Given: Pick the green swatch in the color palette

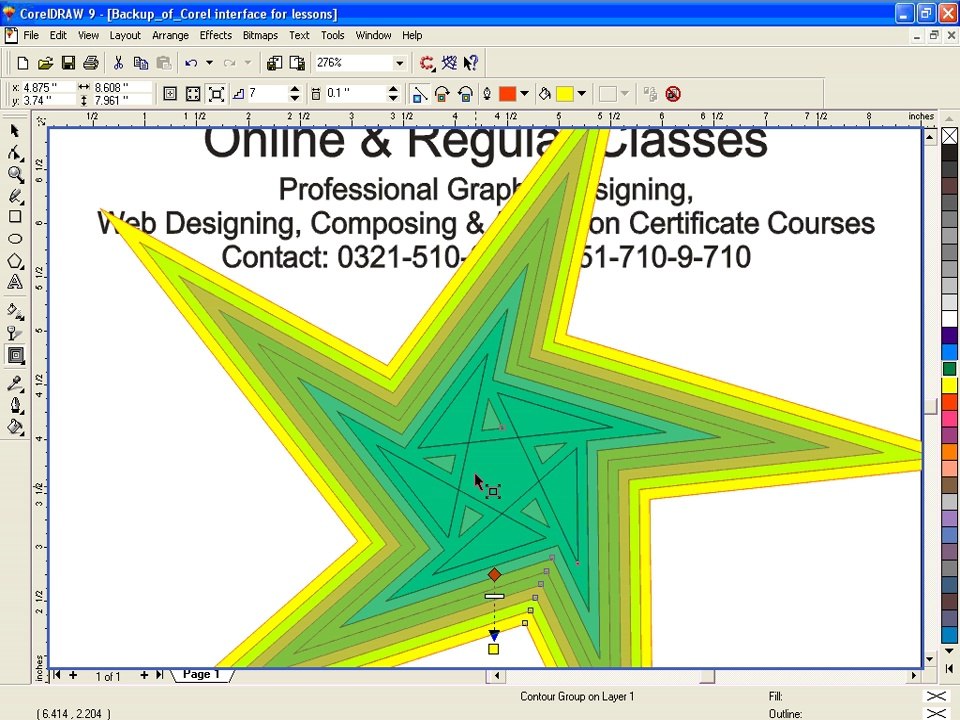Looking at the screenshot, I should [950, 369].
